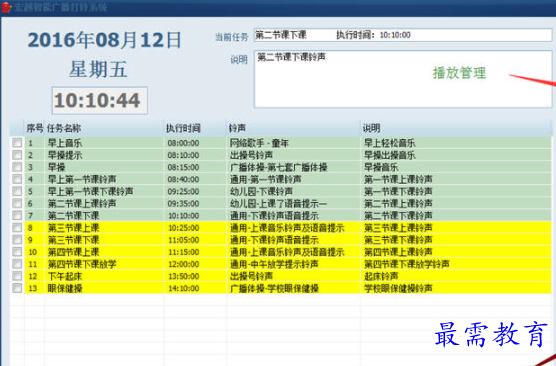Click execution time 08:15:00
The height and width of the screenshot is (366, 556).
(183, 167)
